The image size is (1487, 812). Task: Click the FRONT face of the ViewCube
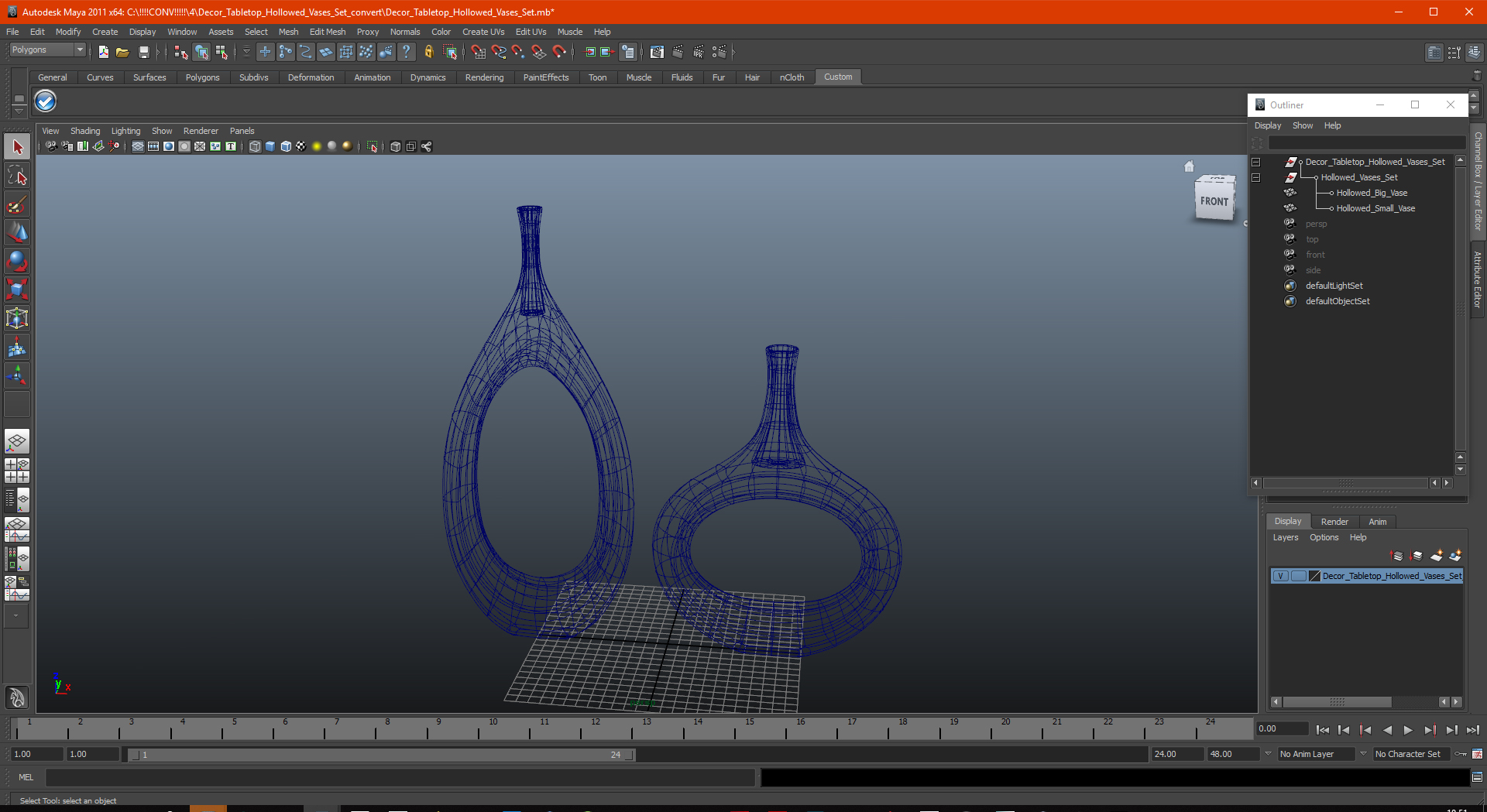tap(1214, 201)
